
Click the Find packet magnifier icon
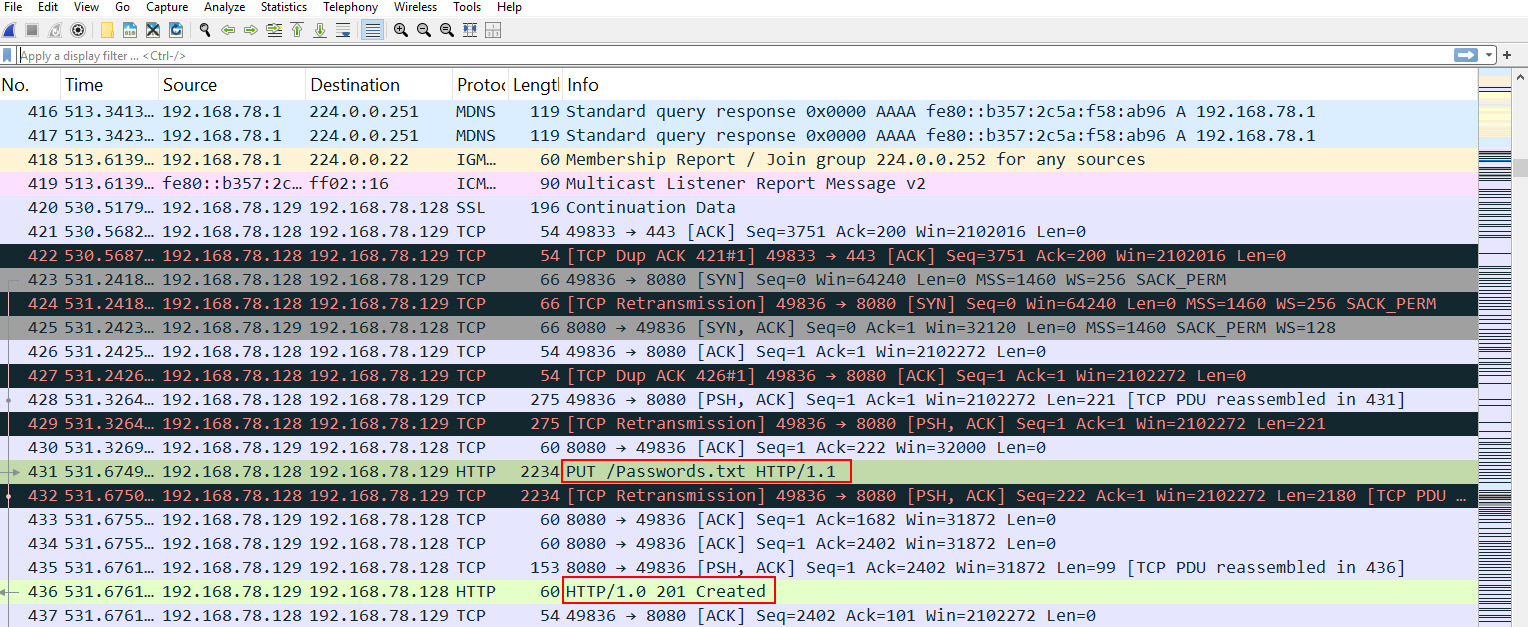(204, 30)
